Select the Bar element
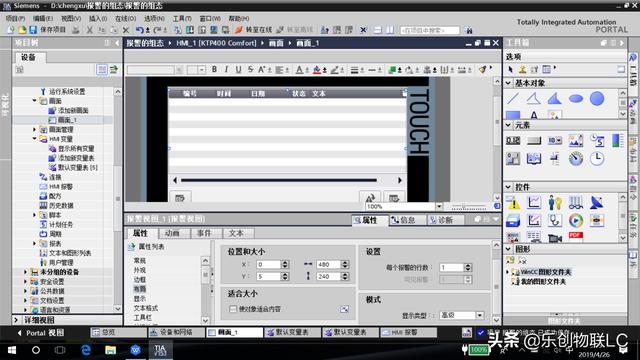 618,140
